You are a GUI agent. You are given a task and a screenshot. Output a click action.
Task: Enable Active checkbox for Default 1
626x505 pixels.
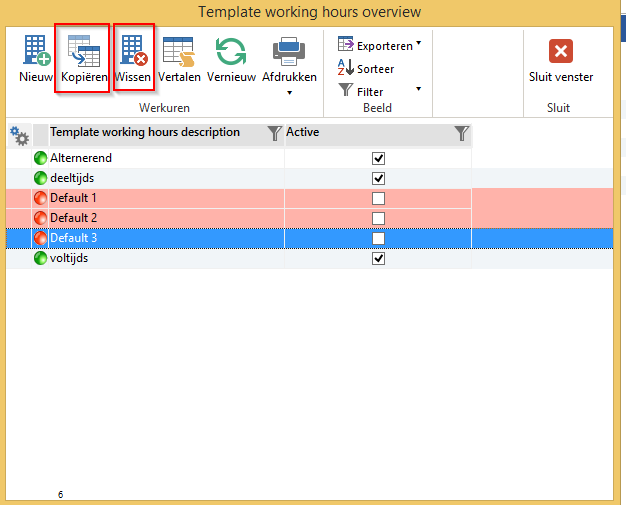click(378, 198)
